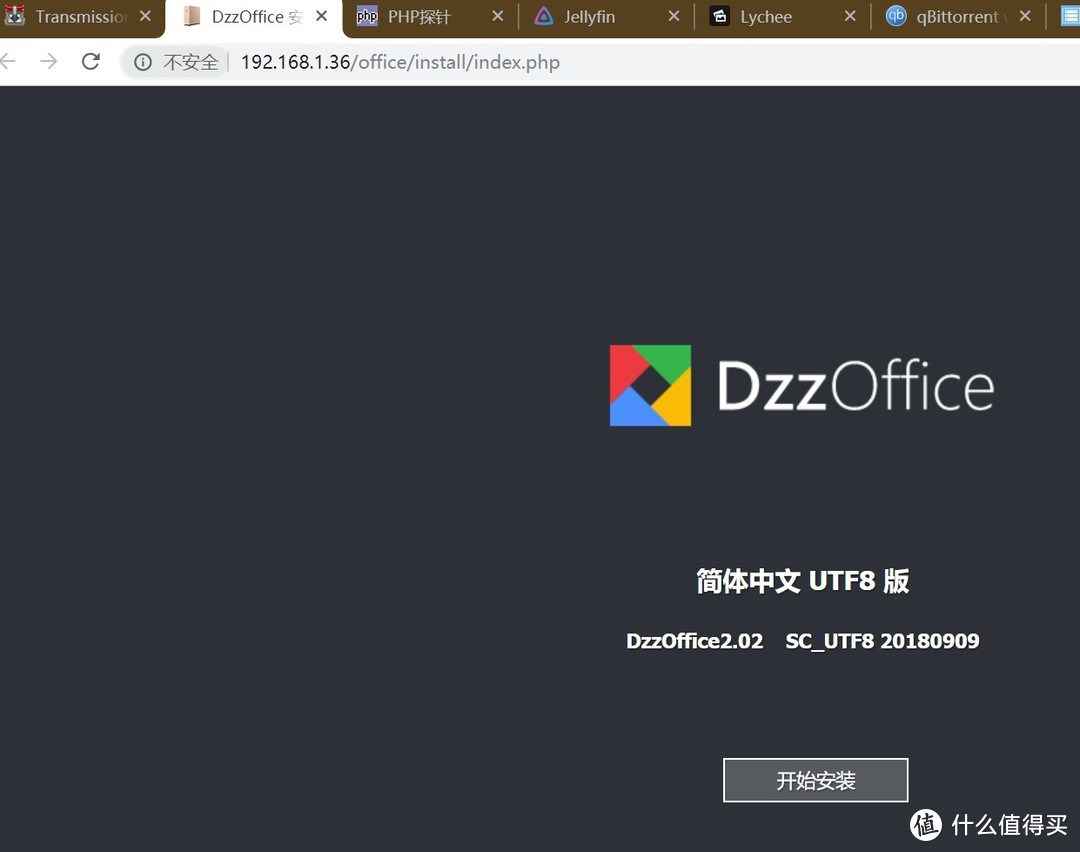Image resolution: width=1080 pixels, height=852 pixels.
Task: Click the SC_UTF8 20180909 text
Action: [882, 641]
